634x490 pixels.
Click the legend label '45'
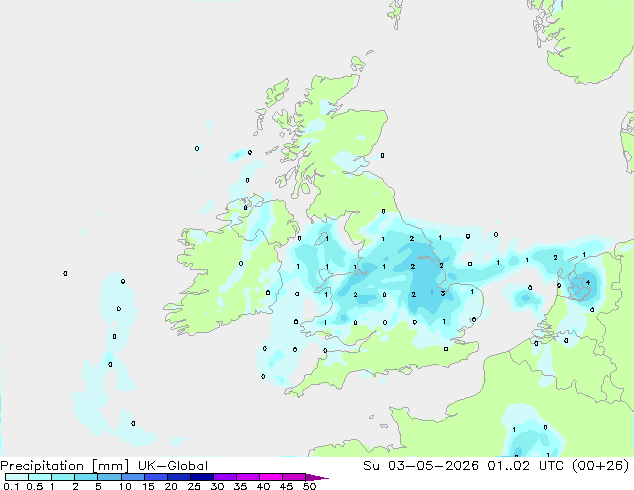[286, 486]
